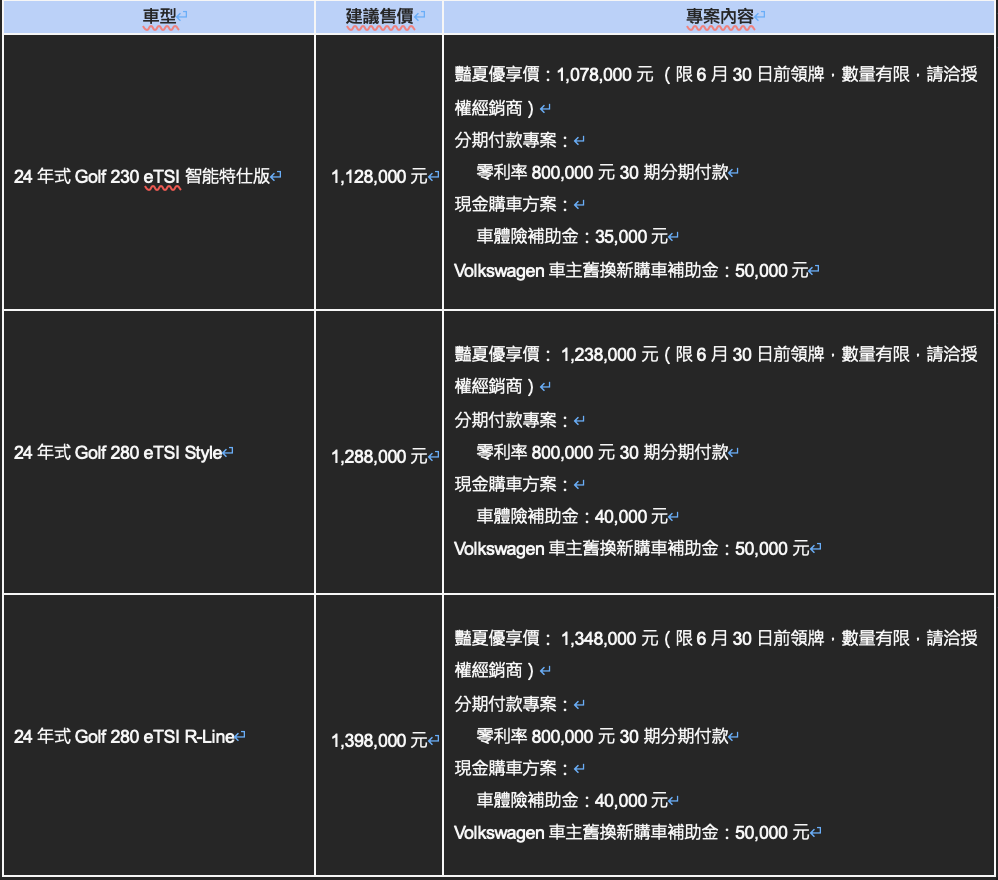Click the 零利率 800,000 元 line in R-Line row
The height and width of the screenshot is (880, 998).
tap(602, 736)
